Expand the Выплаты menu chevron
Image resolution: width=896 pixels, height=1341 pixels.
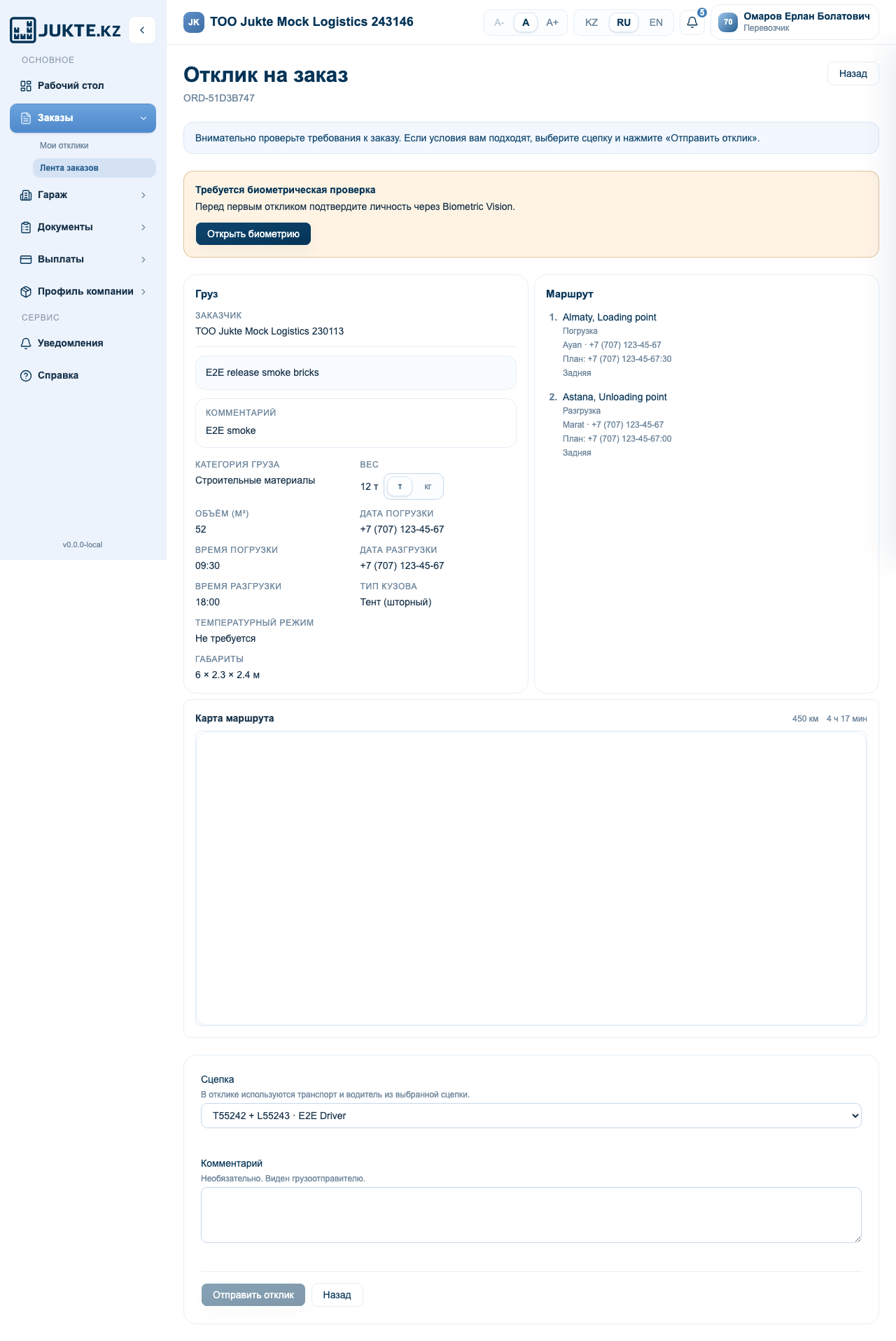click(143, 260)
